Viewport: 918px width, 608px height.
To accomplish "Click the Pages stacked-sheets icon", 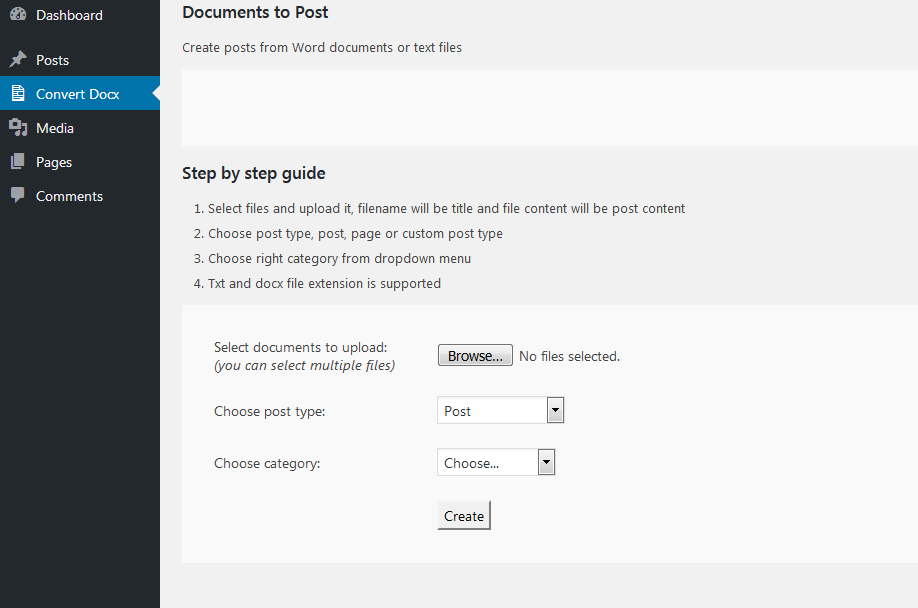I will tap(18, 162).
